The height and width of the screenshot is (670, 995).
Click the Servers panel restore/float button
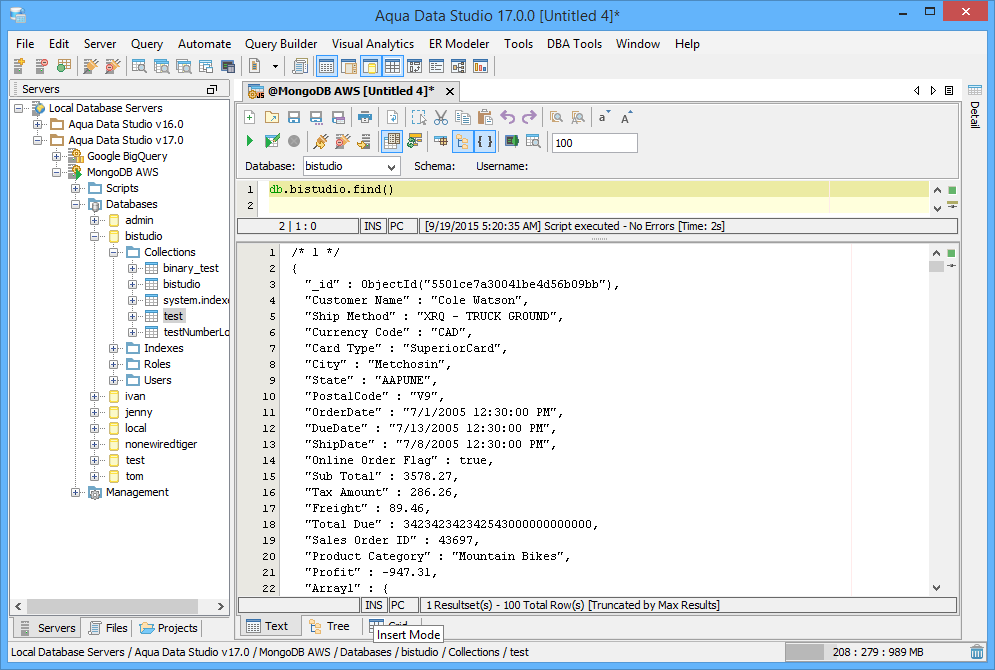coord(212,89)
